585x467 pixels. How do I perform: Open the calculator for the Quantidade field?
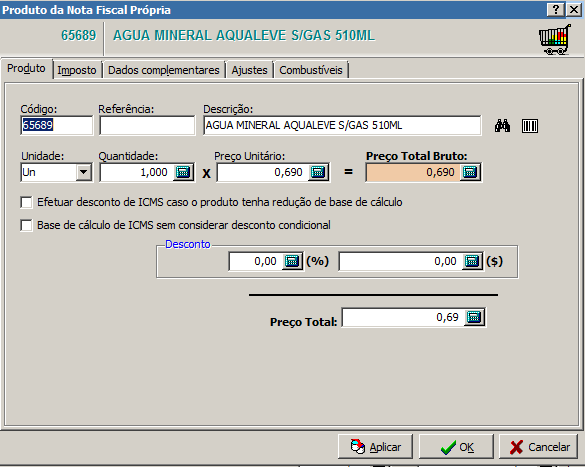(x=183, y=172)
